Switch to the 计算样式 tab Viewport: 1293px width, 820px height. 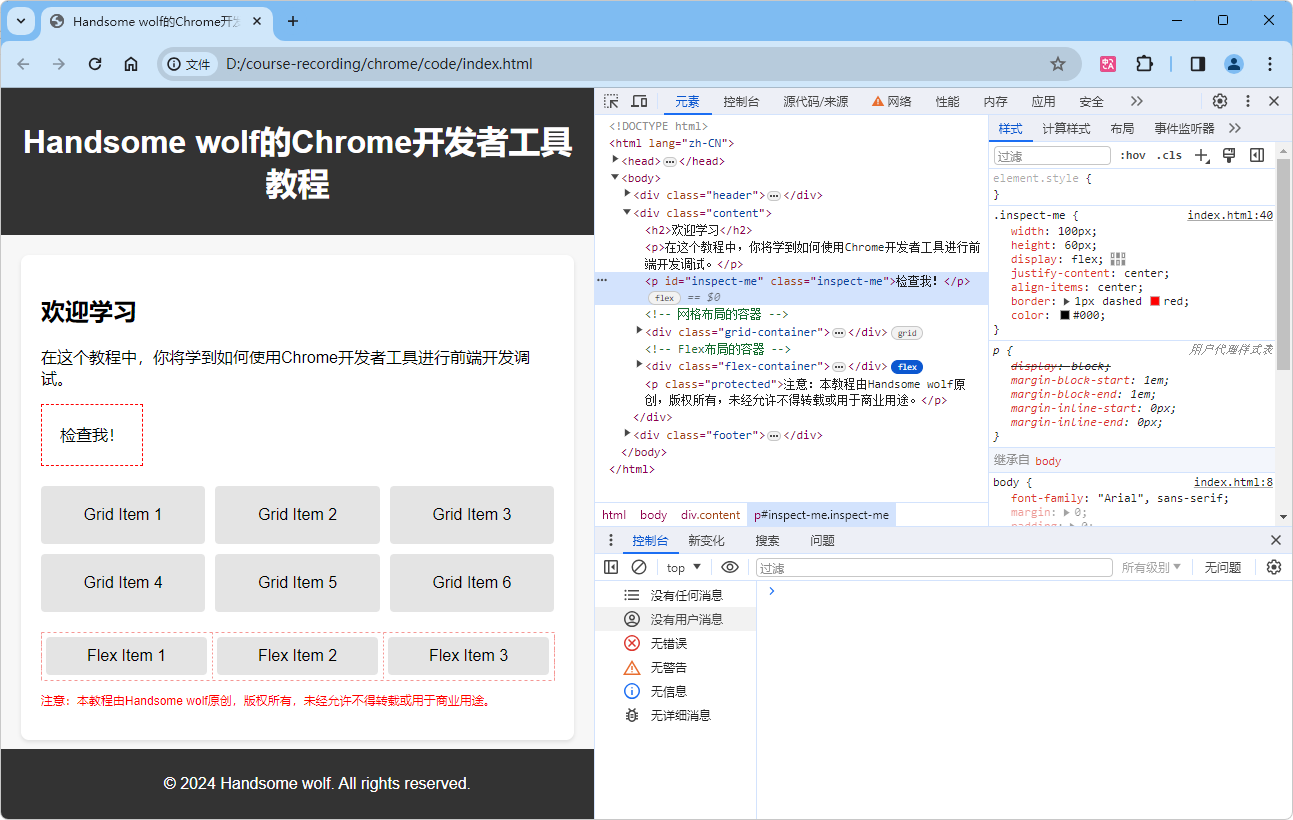click(x=1066, y=129)
